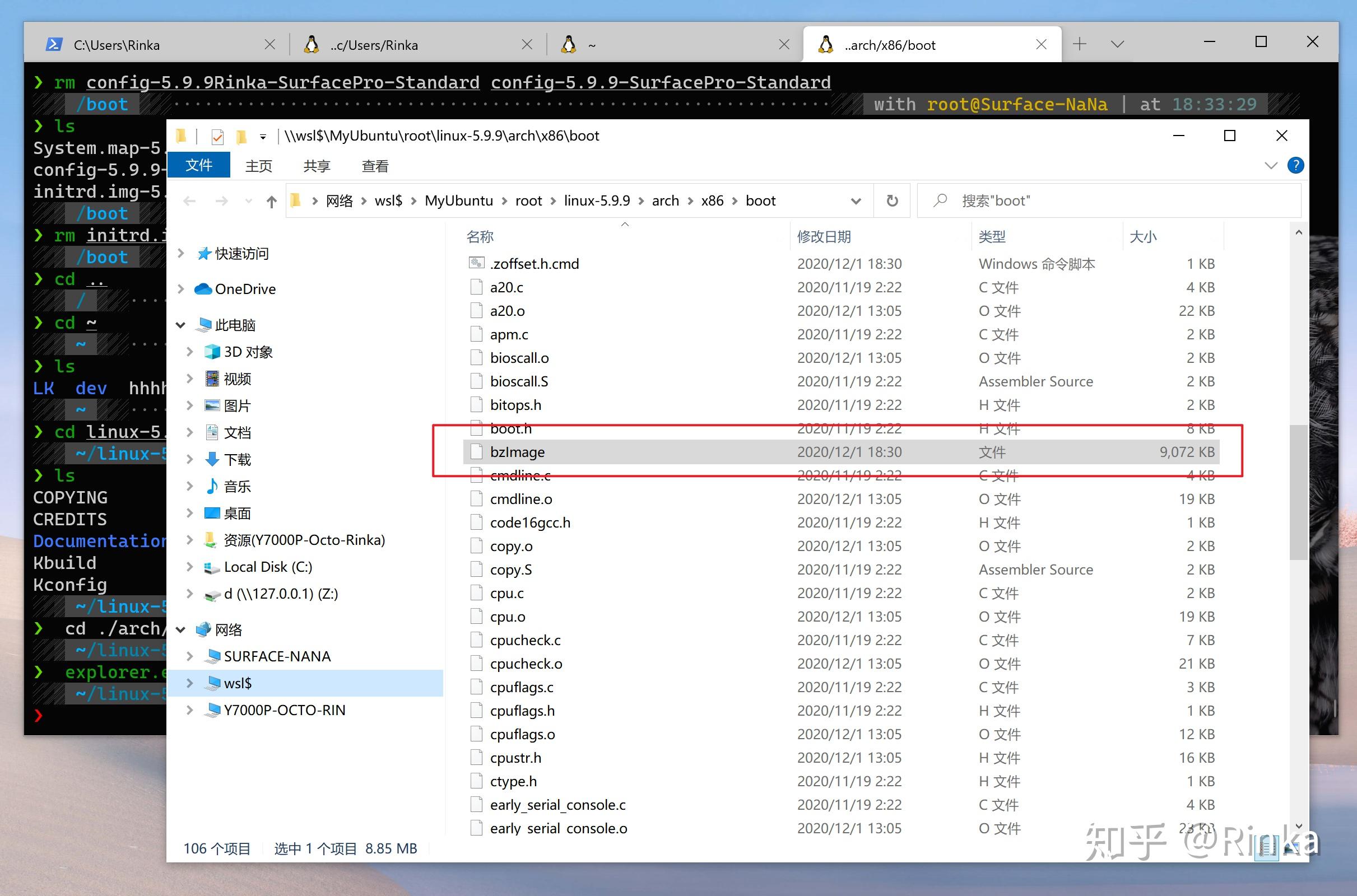Open address bar history dropdown
Viewport: 1357px width, 896px height.
pos(856,201)
